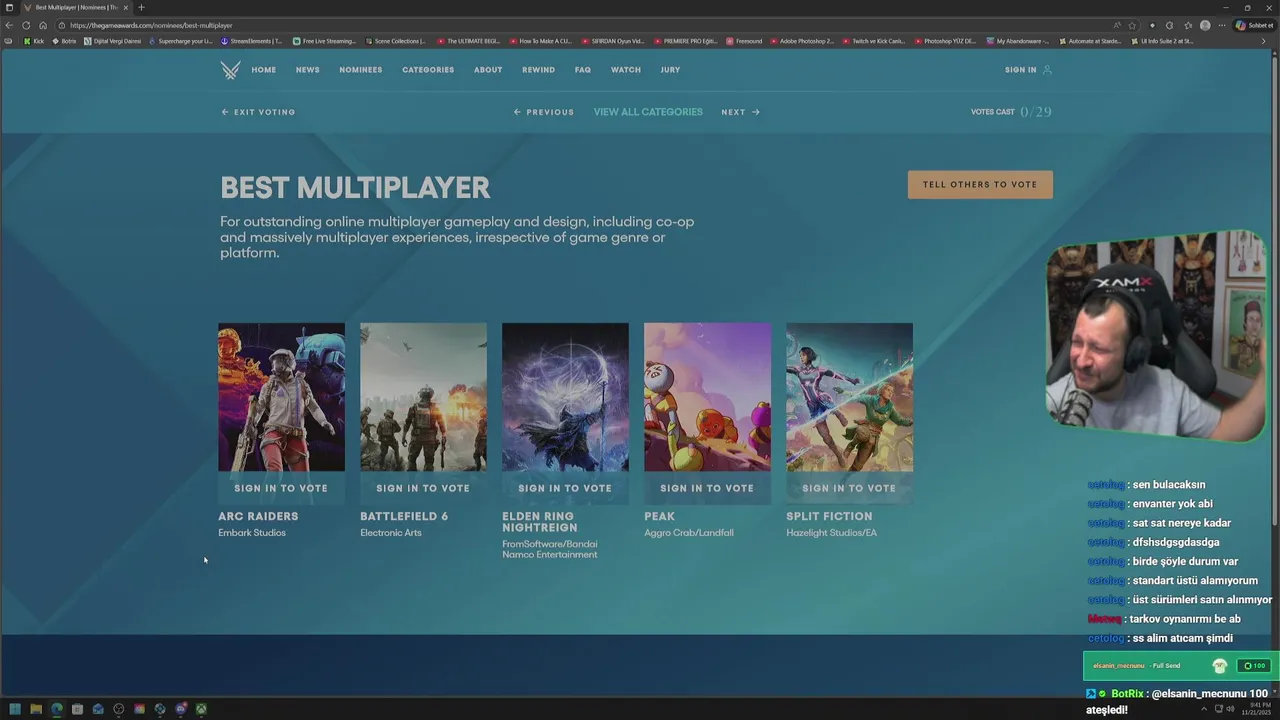Open the Adobe Photoshop bookmark
Image resolution: width=1280 pixels, height=720 pixels.
click(x=802, y=41)
